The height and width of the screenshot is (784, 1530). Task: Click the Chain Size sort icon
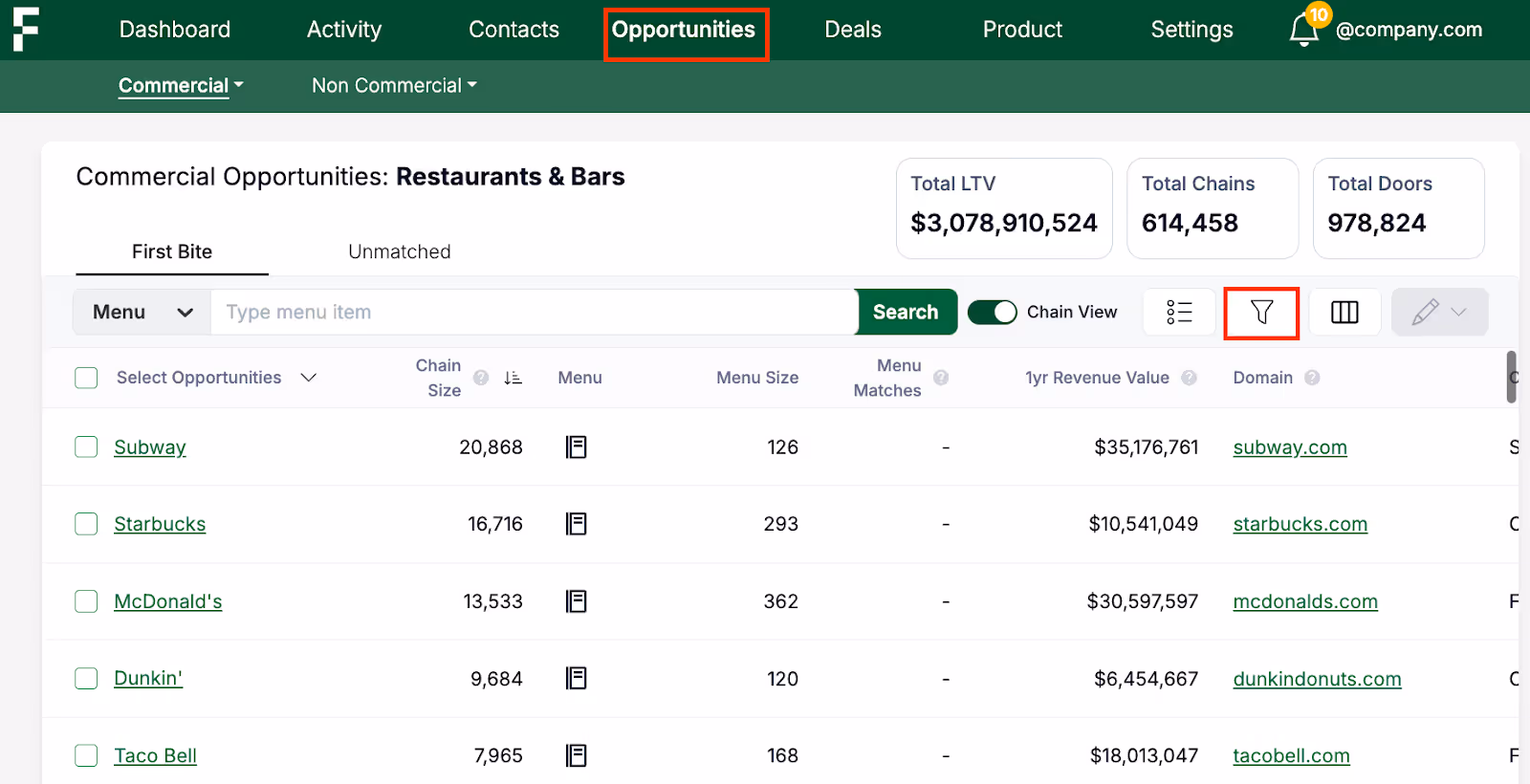[513, 378]
